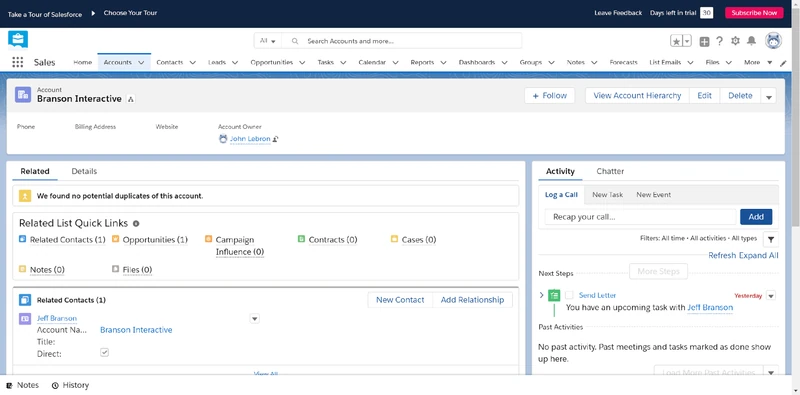Click the arrow next to Take a Tour
This screenshot has height=395, width=800.
coord(93,13)
